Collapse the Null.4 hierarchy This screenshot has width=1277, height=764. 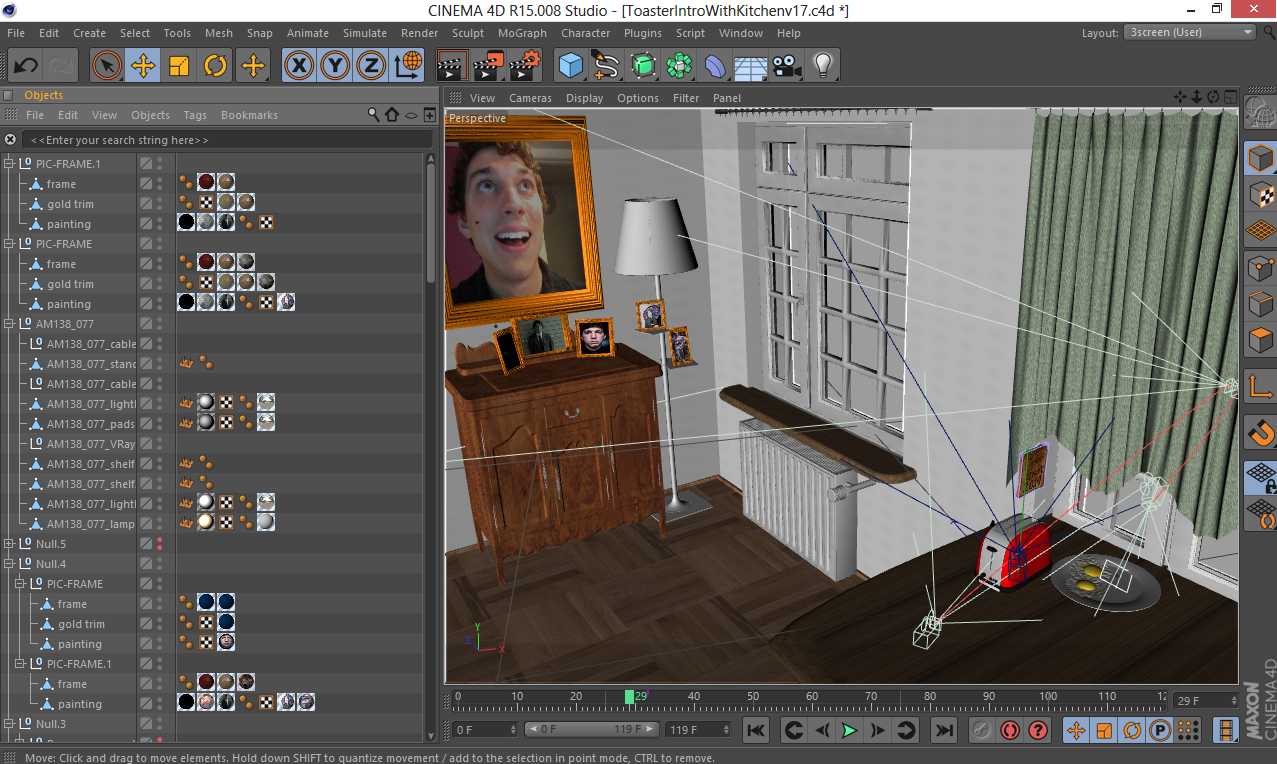click(x=9, y=564)
